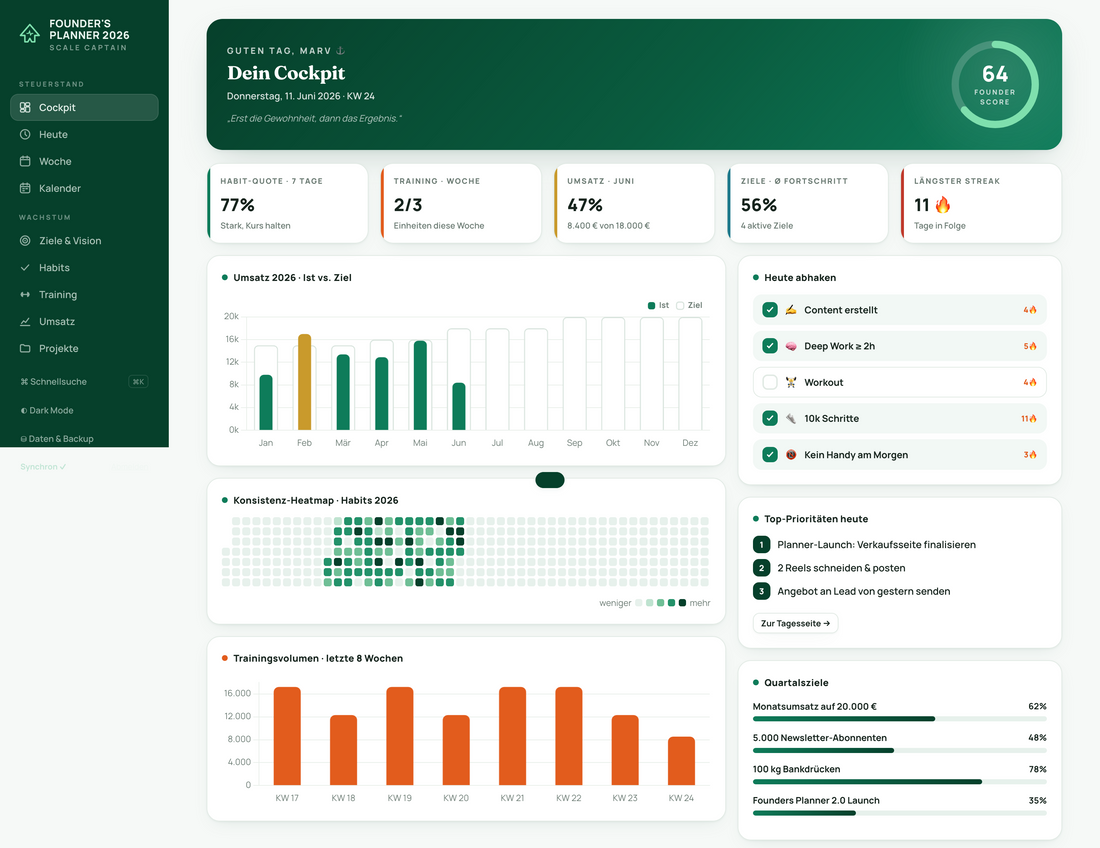Uncheck the Content erstellt habit checkbox
Viewport: 1100px width, 848px height.
770,310
